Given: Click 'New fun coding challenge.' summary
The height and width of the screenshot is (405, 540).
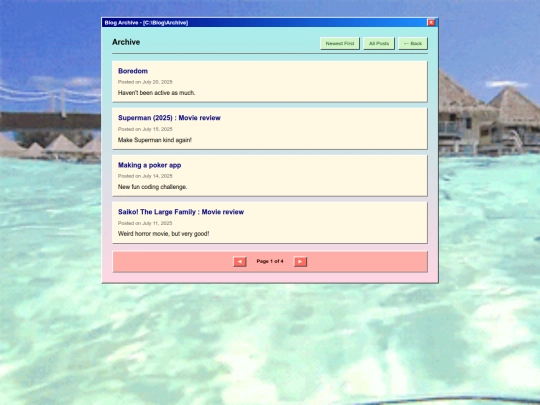Looking at the screenshot, I should (x=152, y=187).
